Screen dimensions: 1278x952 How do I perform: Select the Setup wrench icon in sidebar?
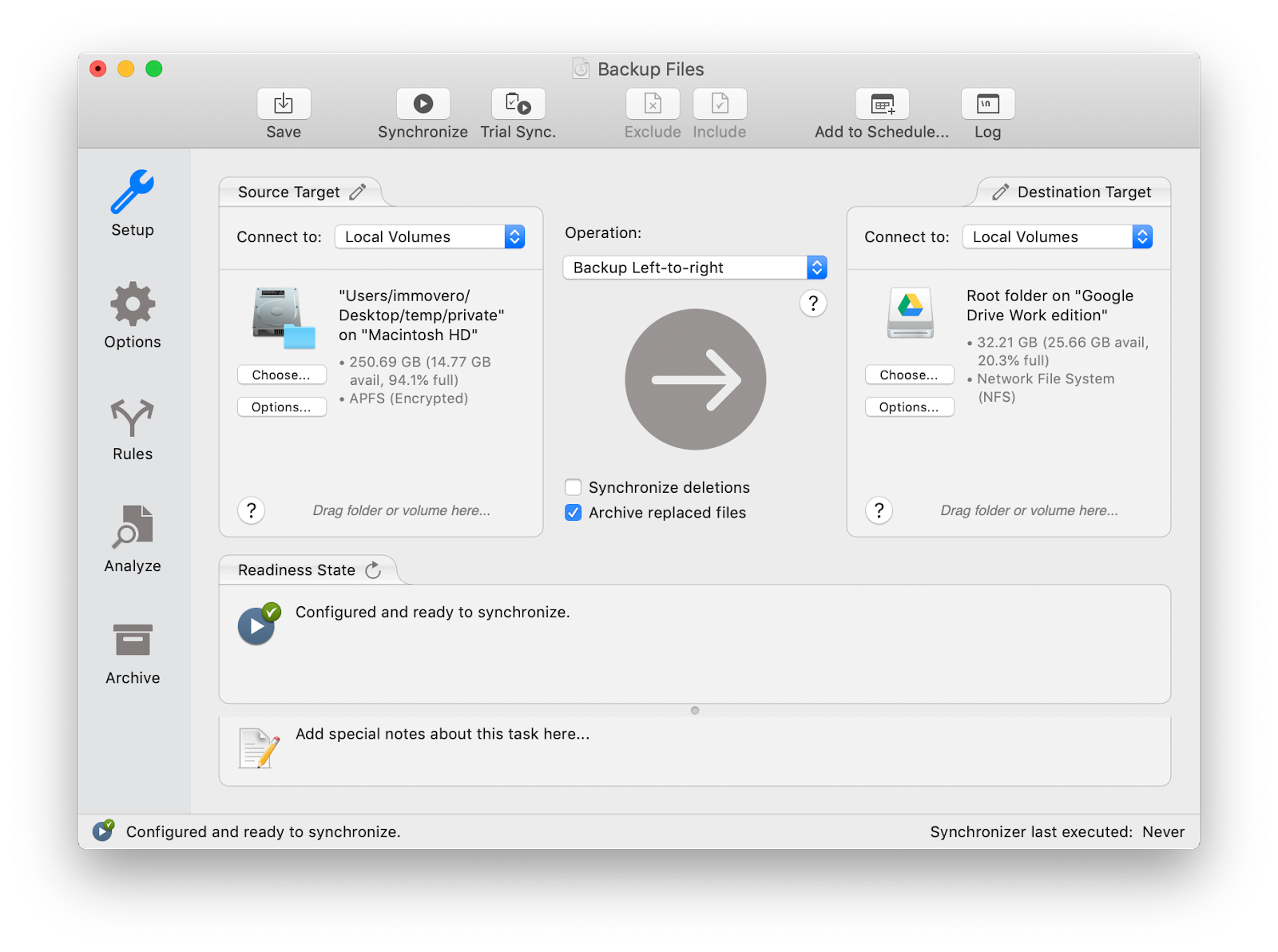coord(132,192)
